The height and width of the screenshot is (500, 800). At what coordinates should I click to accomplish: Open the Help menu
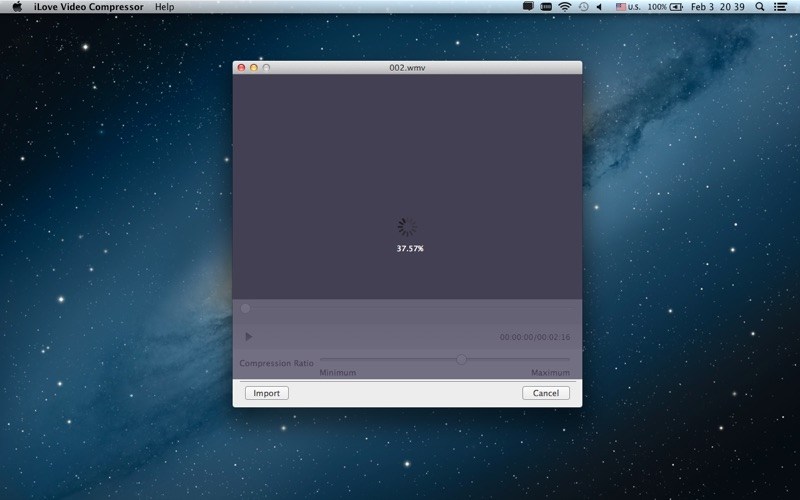[164, 7]
